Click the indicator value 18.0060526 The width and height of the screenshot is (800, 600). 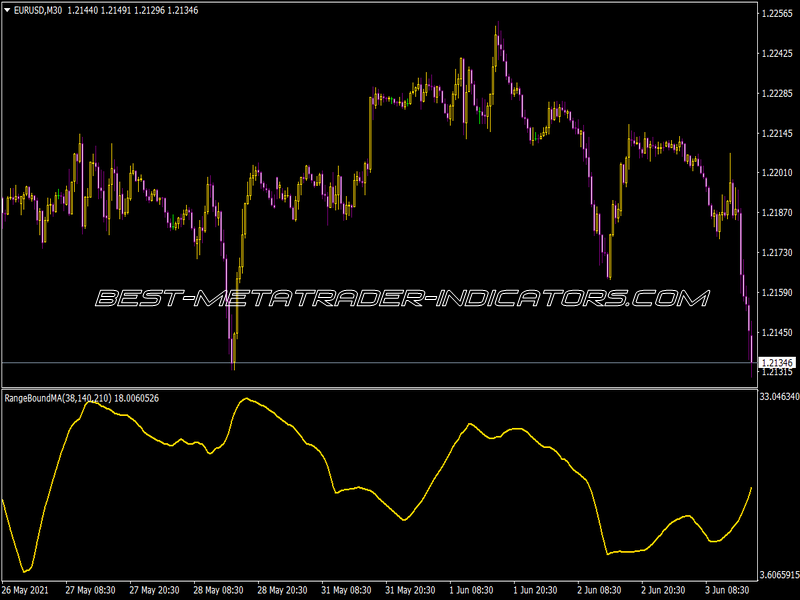tap(136, 398)
